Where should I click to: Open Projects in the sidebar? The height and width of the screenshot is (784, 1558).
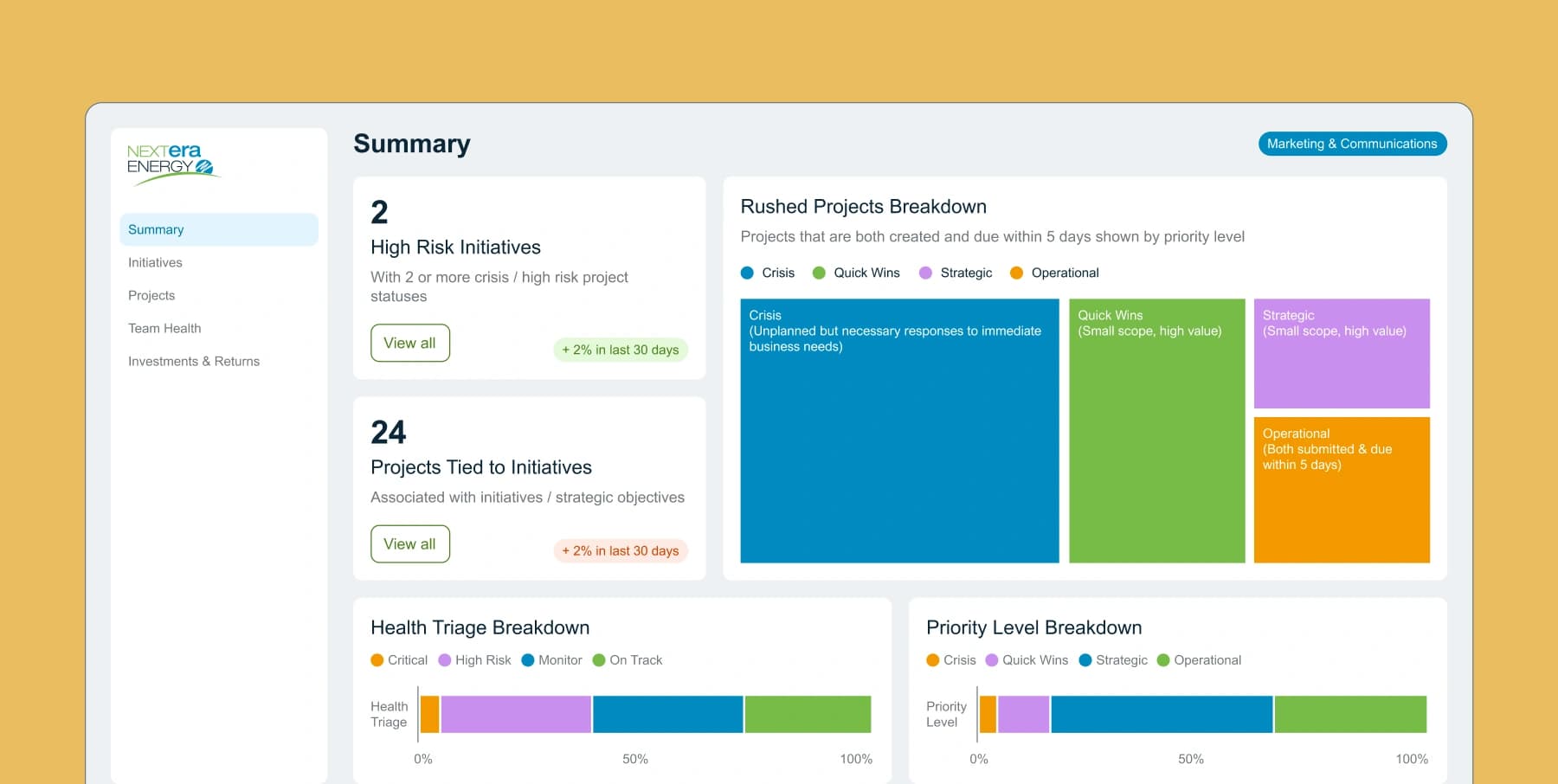coord(151,295)
